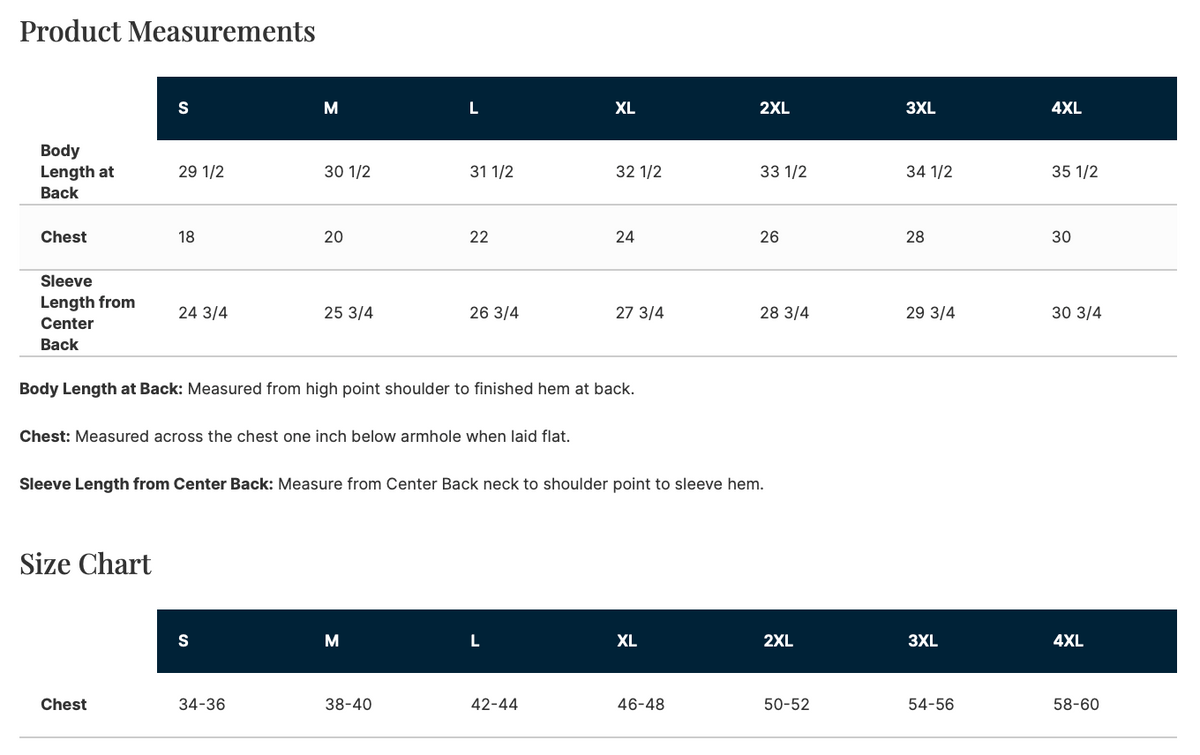Select the 2XL header in Size Chart table
Image resolution: width=1200 pixels, height=755 pixels.
[x=778, y=641]
